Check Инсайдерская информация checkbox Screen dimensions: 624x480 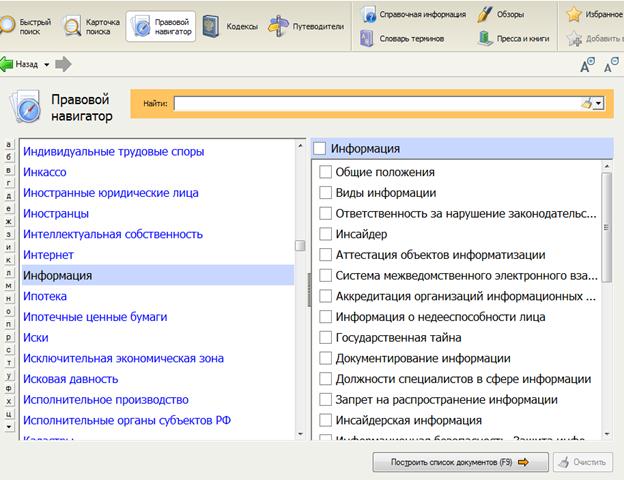tap(325, 420)
